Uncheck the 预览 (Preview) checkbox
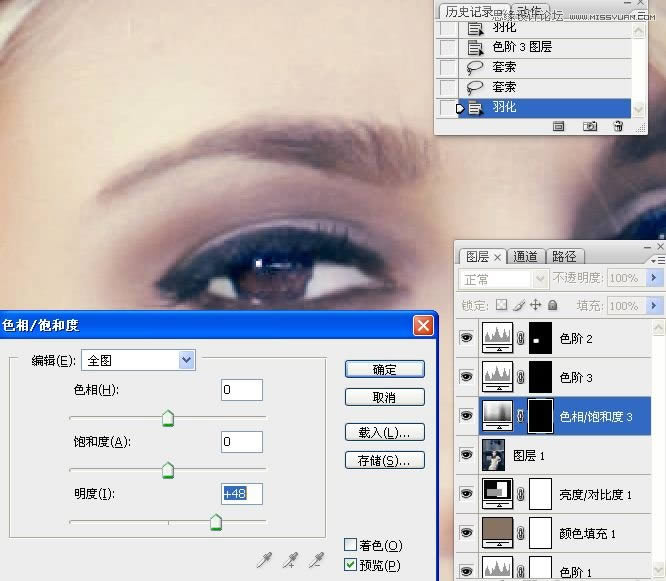The height and width of the screenshot is (581, 666). 350,566
